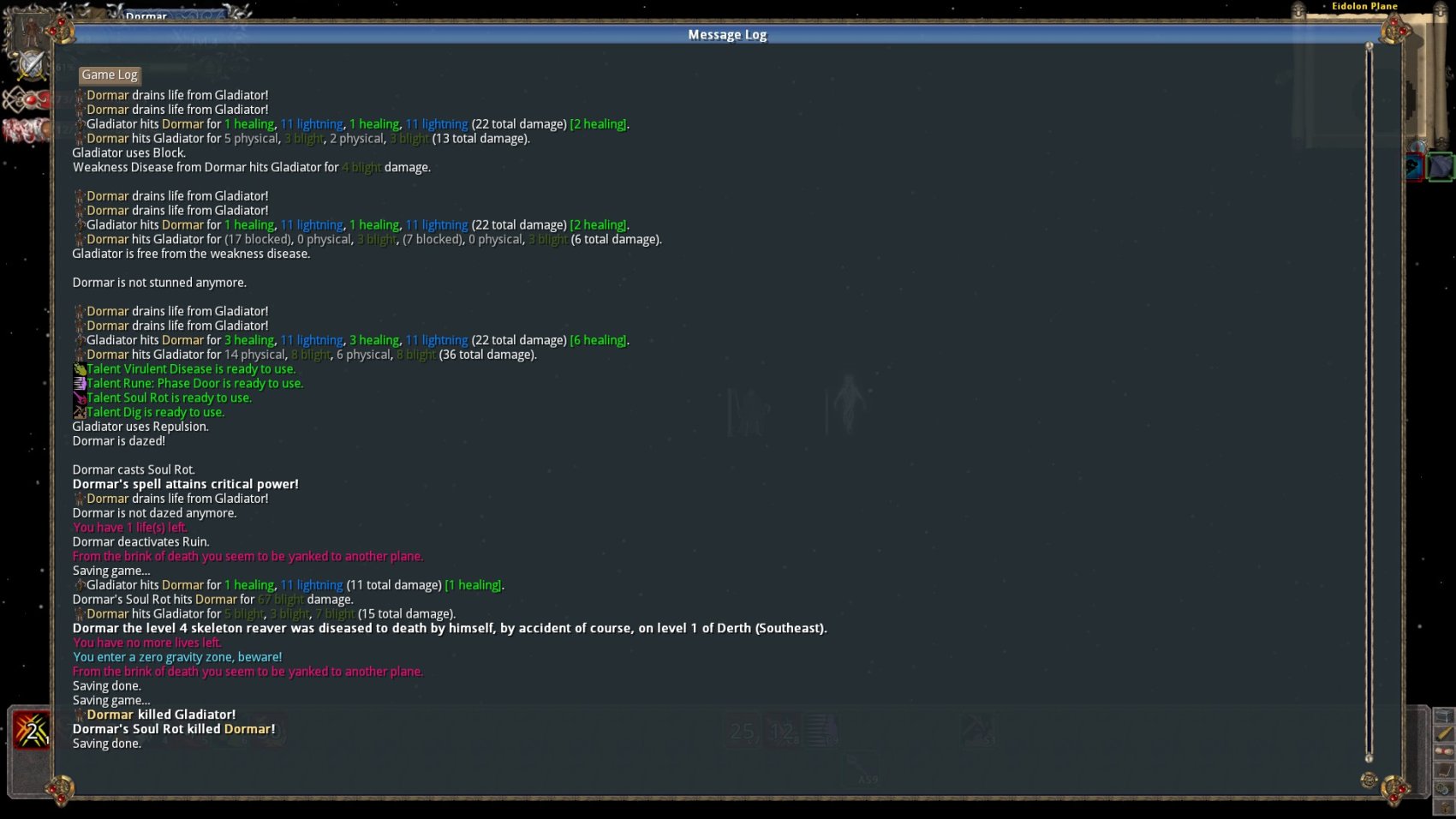
Task: Click "You have no more lives left."
Action: click(147, 643)
